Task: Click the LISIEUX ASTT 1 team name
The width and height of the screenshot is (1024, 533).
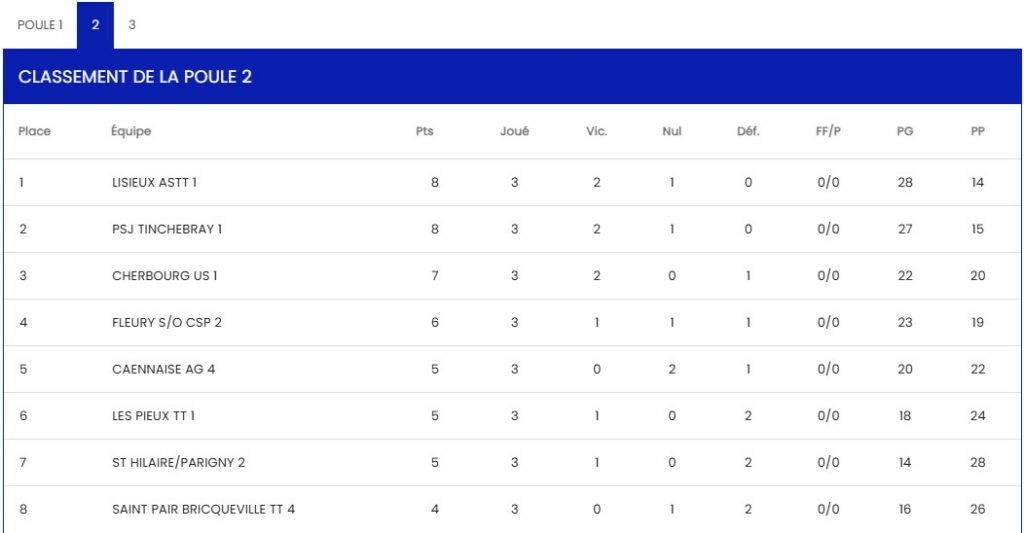Action: point(154,183)
